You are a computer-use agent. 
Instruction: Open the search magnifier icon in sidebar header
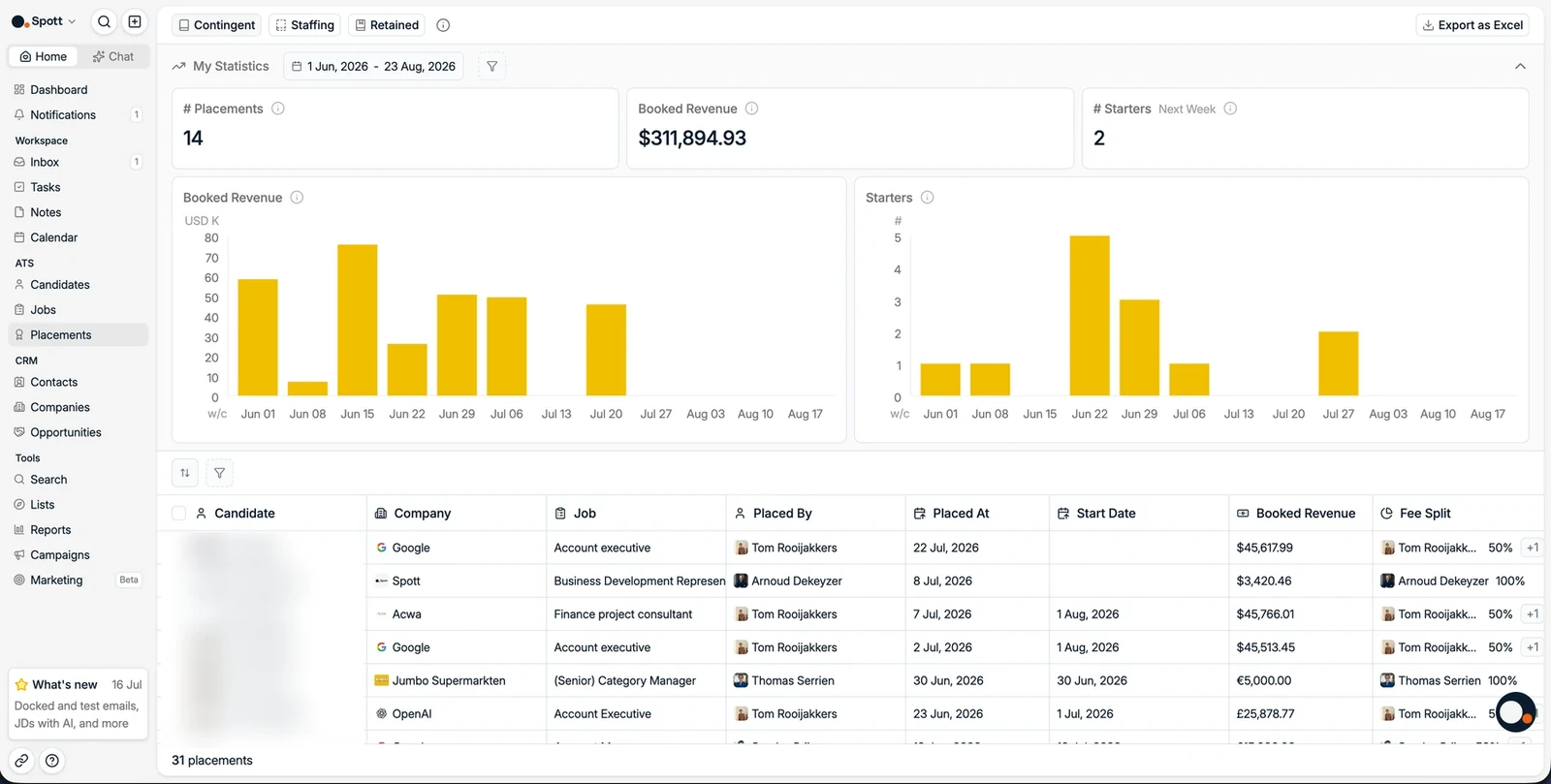coord(105,21)
